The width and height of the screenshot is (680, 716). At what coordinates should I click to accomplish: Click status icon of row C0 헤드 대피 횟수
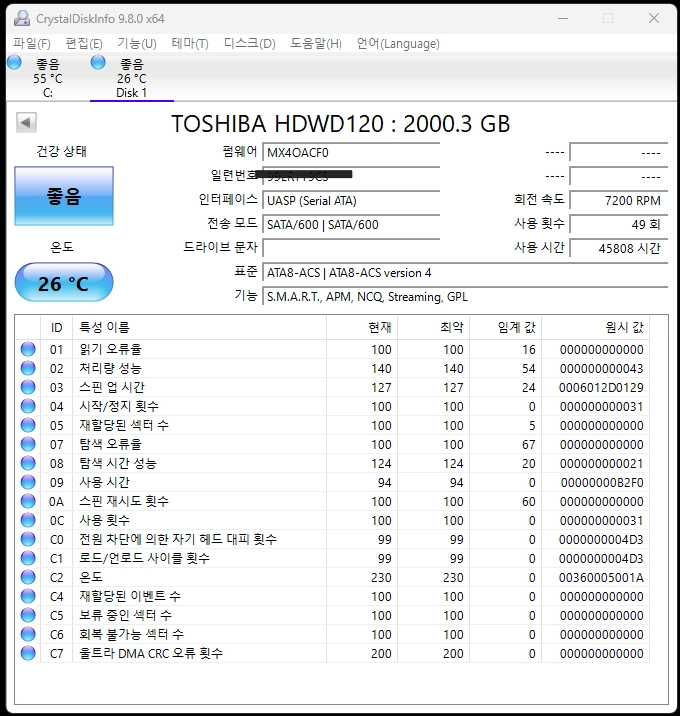28,539
